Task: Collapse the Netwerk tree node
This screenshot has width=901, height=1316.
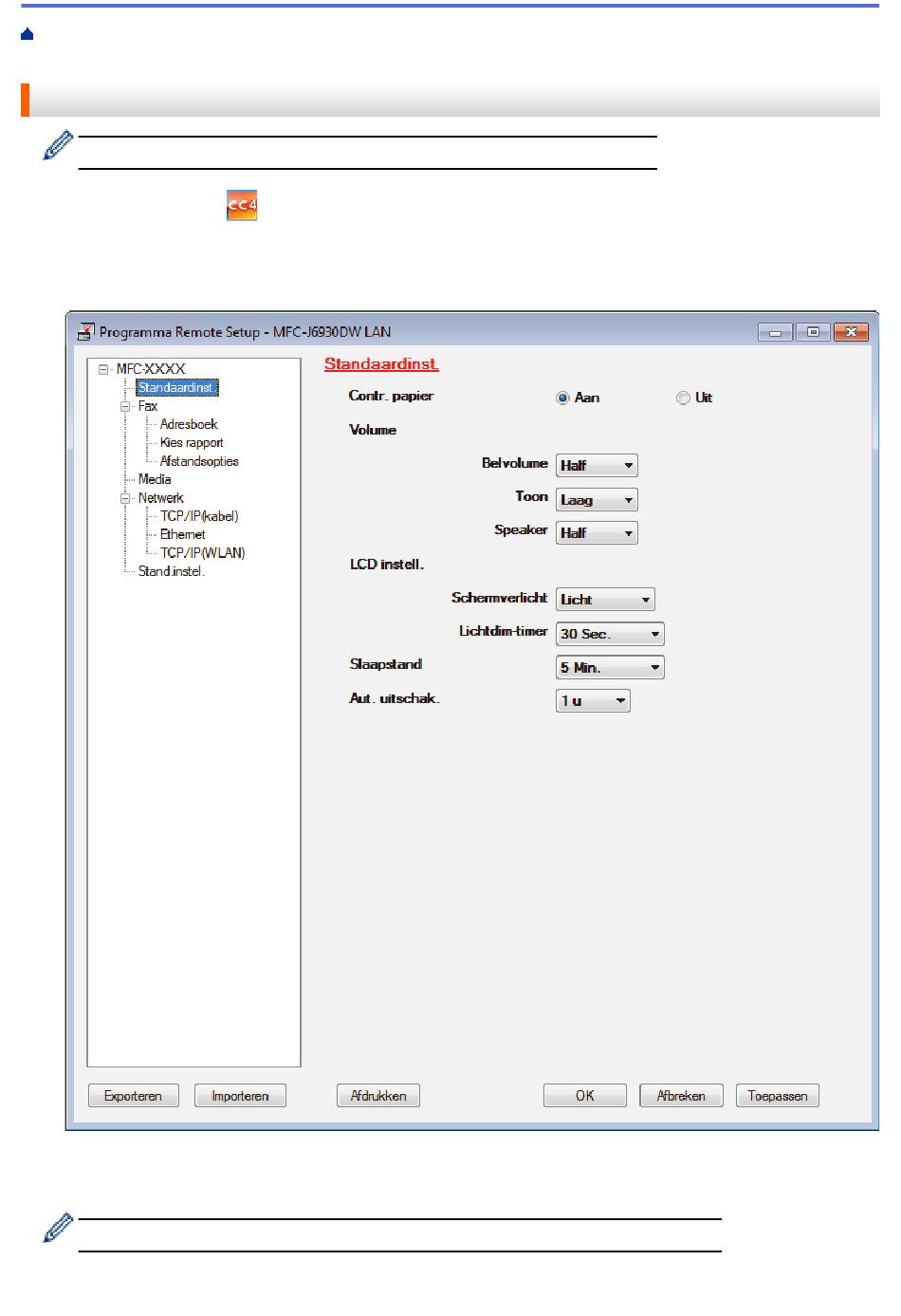Action: coord(125,498)
